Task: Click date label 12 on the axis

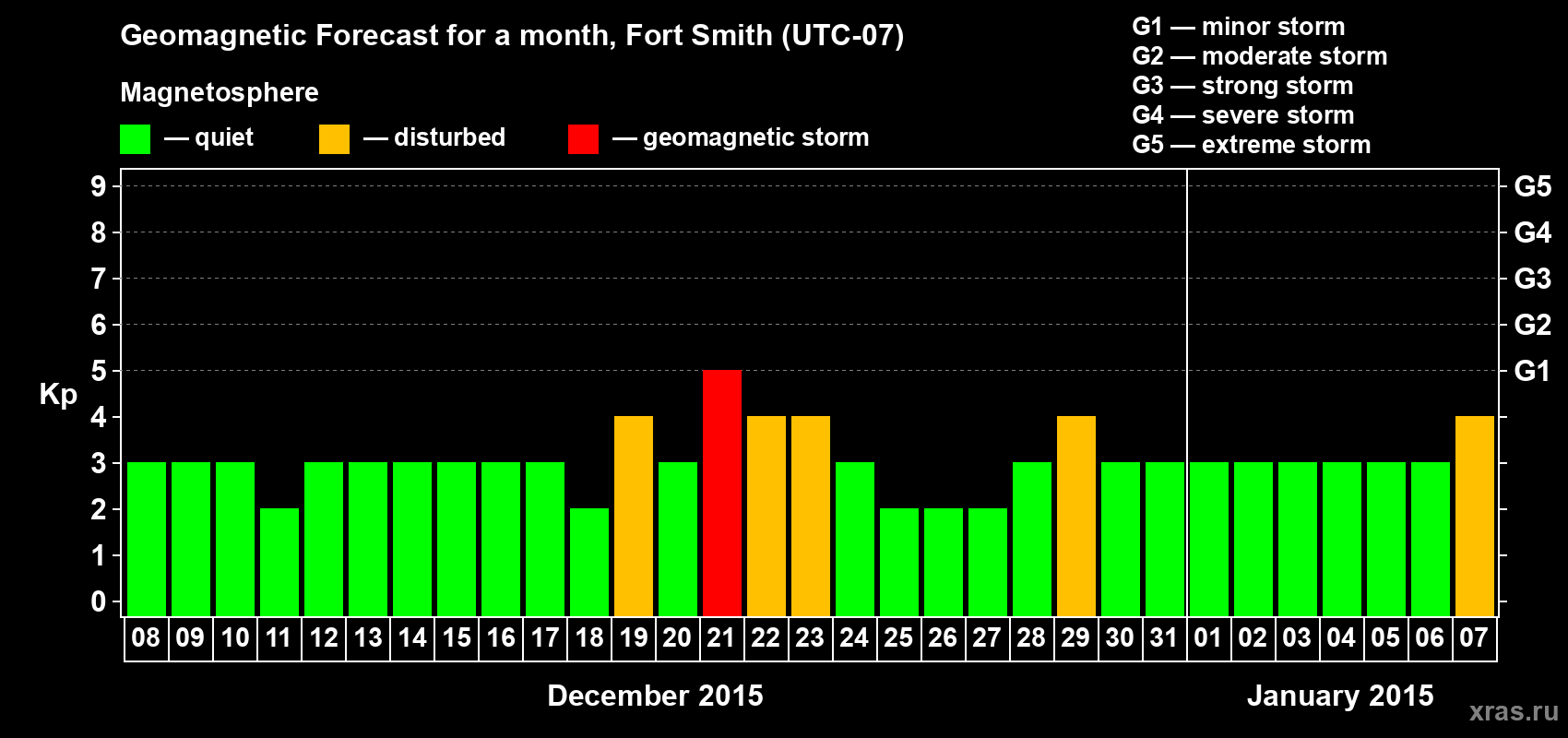Action: point(323,637)
